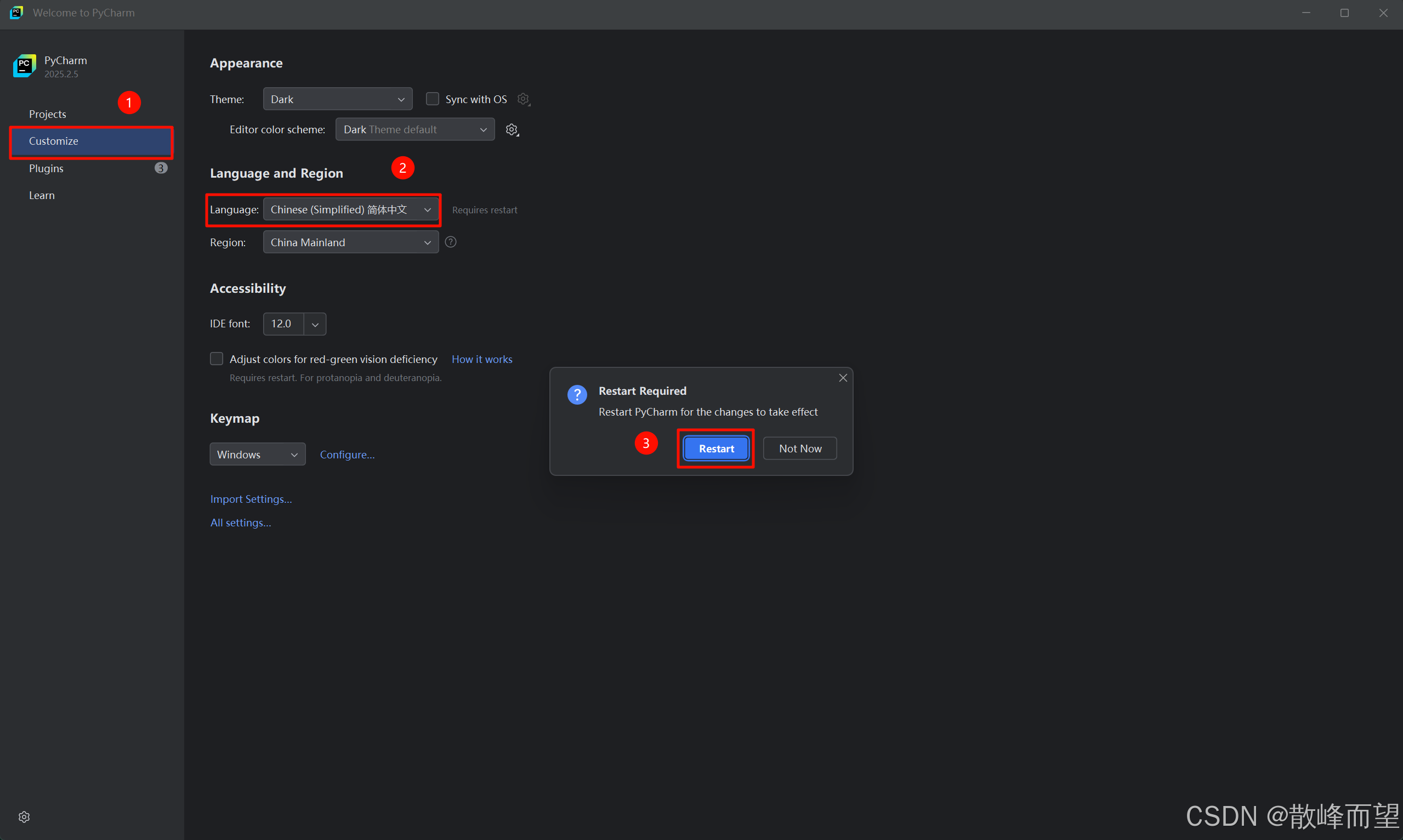Open settings gear at bottom left

point(24,816)
